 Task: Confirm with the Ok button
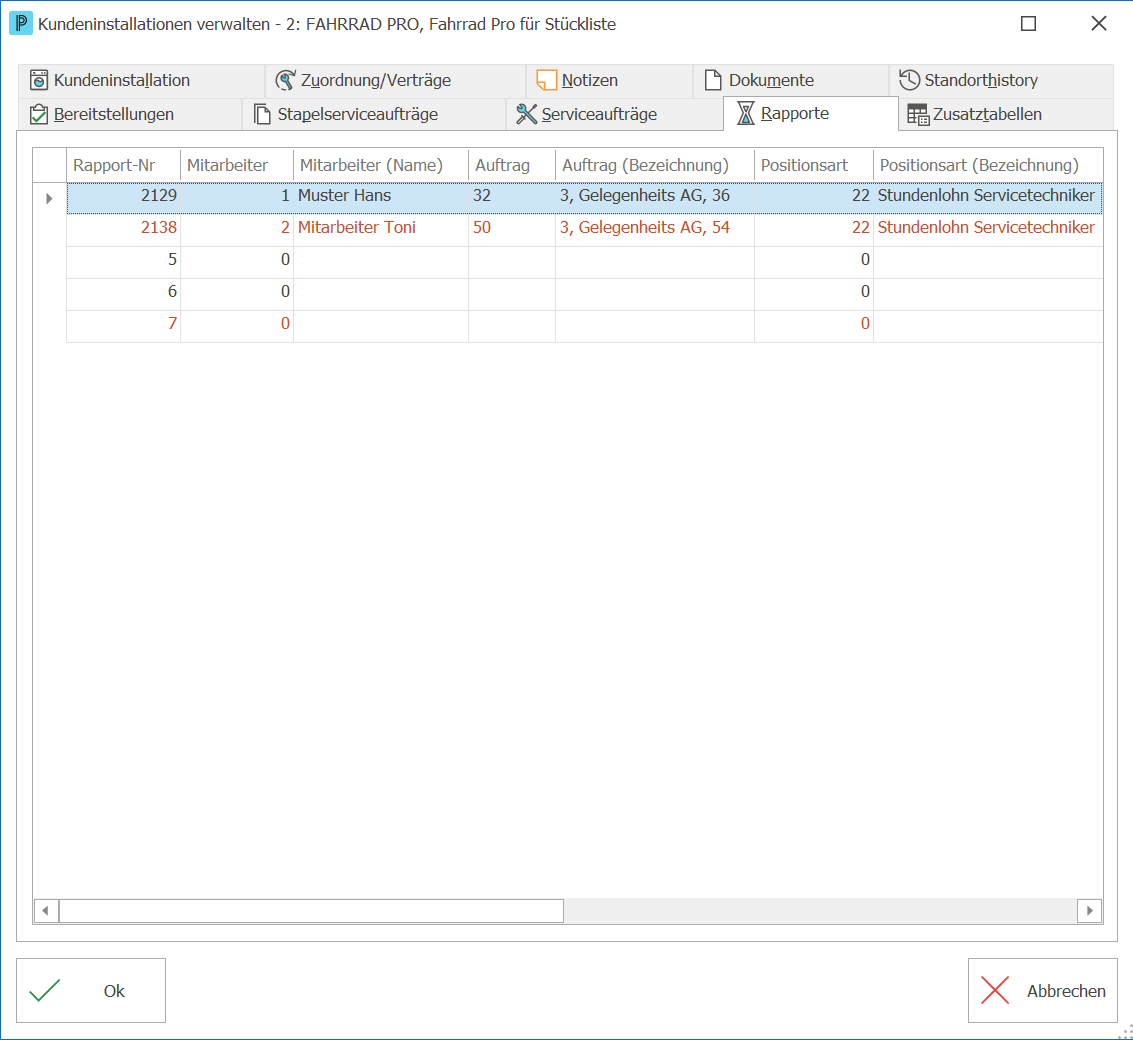point(91,990)
